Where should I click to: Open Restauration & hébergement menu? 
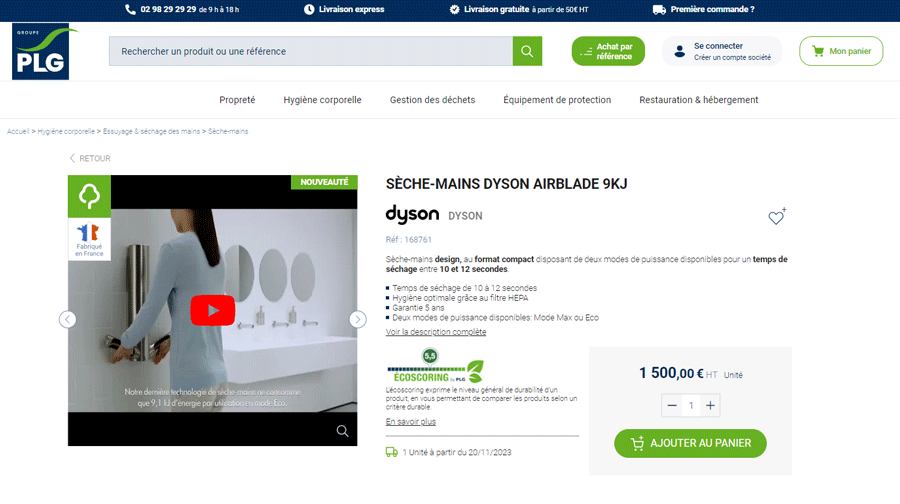click(699, 100)
